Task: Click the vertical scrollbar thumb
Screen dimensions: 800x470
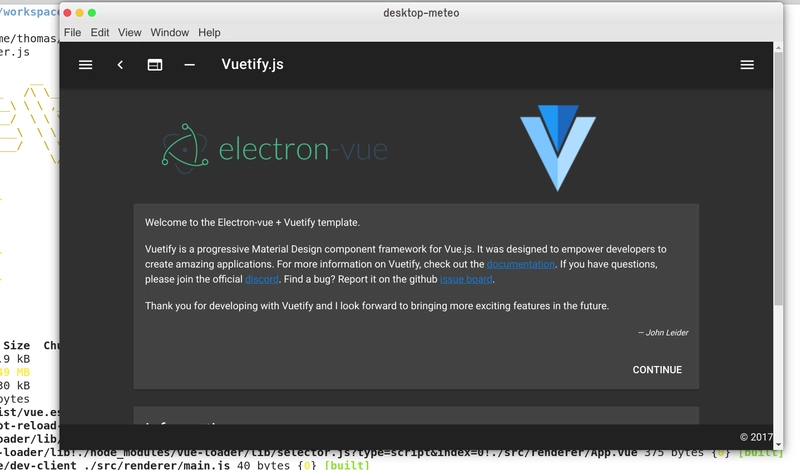Action: pos(778,179)
